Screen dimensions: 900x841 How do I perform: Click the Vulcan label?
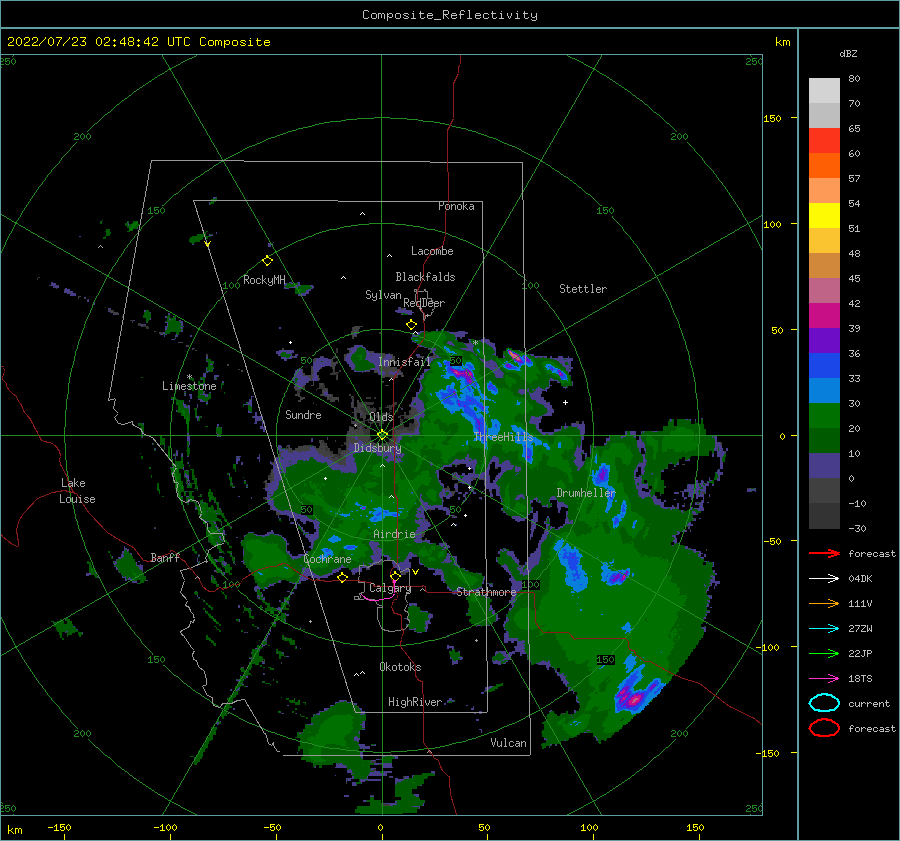point(508,743)
